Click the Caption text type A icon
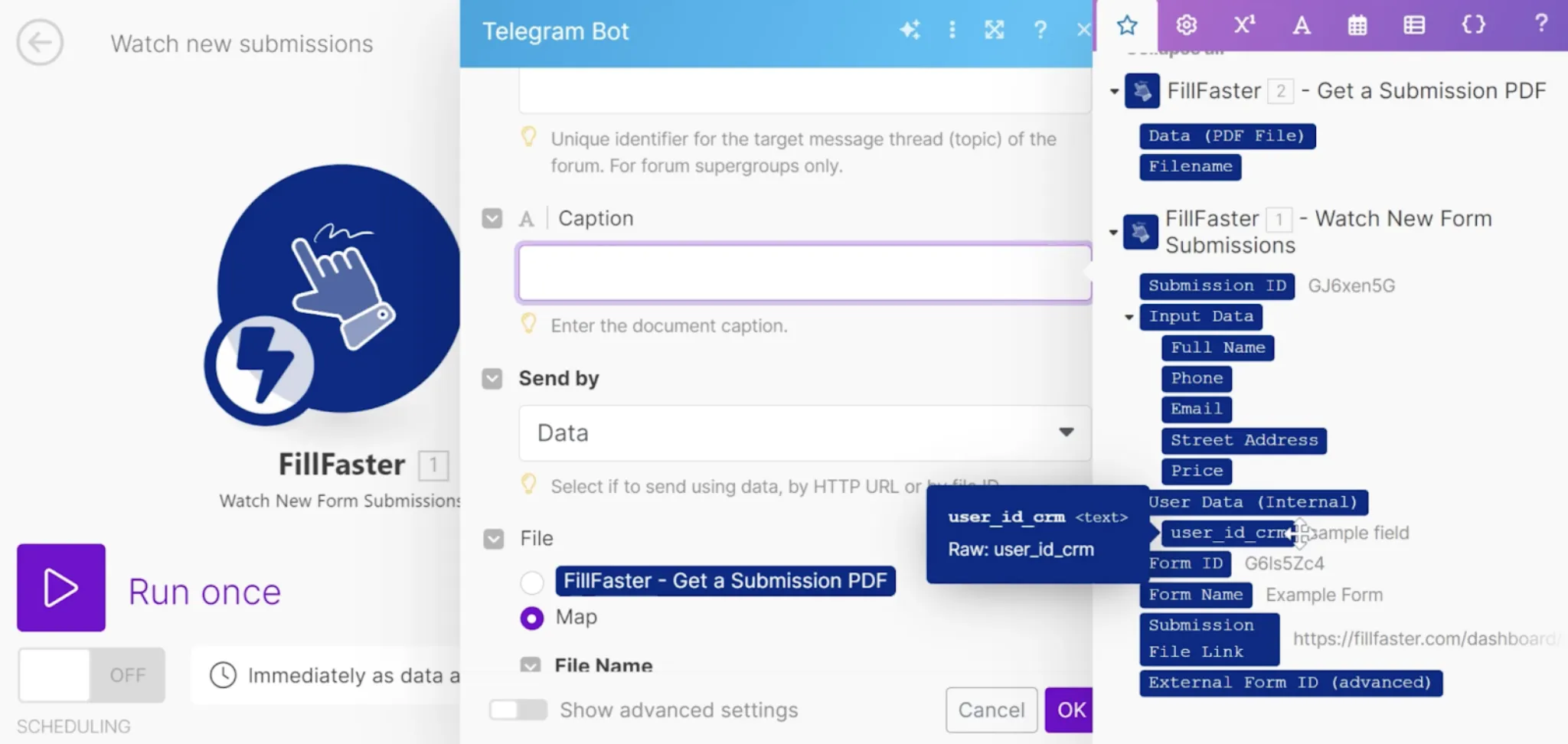This screenshot has width=1568, height=744. tap(527, 220)
